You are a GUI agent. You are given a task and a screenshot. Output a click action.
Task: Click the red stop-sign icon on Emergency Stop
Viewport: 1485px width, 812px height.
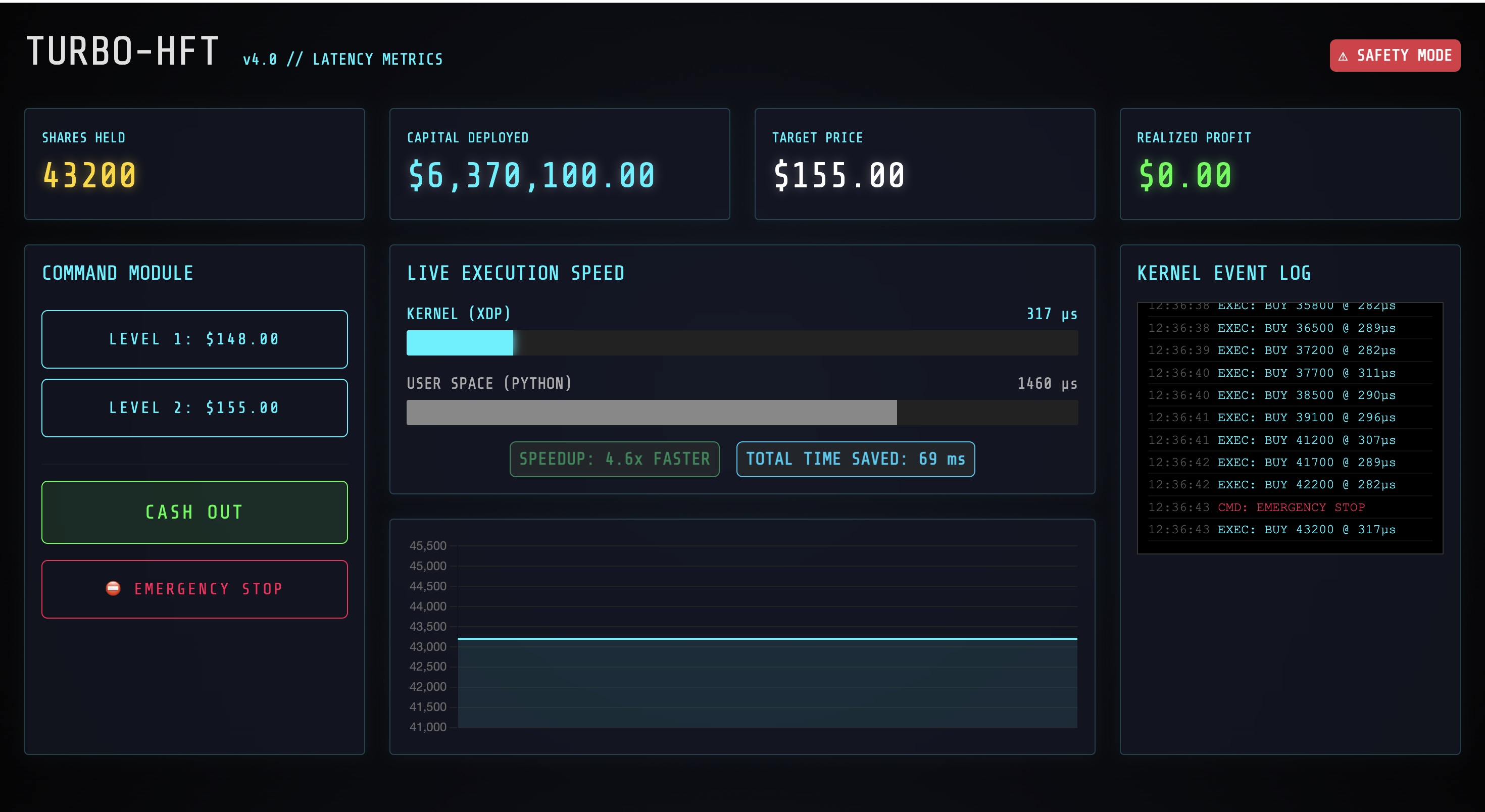point(113,588)
